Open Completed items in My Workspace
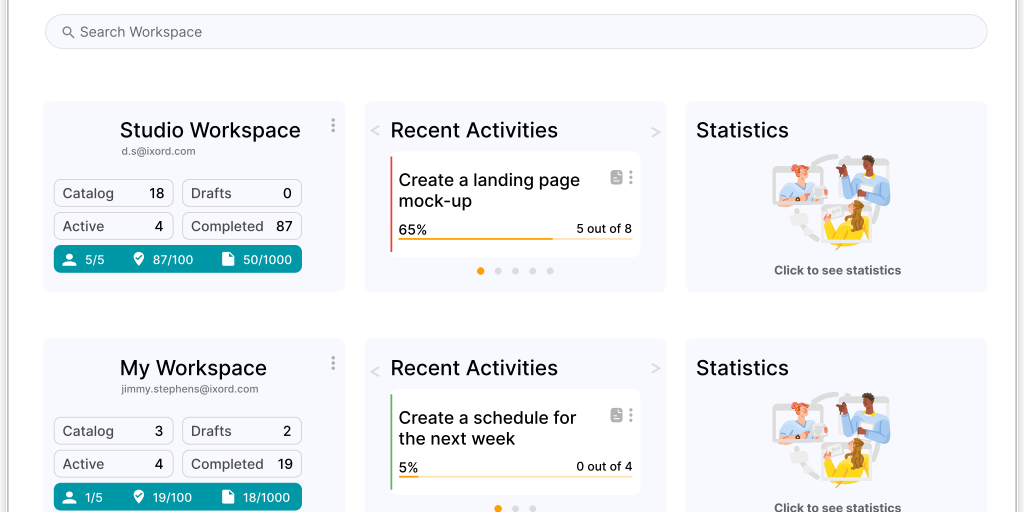Screen dimensions: 1024x512 pyautogui.click(x=241, y=464)
